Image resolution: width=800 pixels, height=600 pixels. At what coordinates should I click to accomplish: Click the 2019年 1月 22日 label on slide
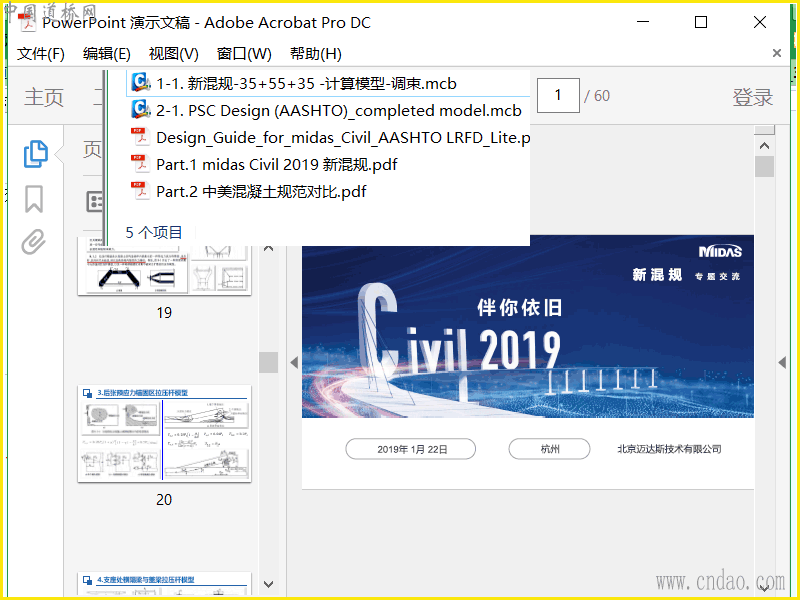pyautogui.click(x=412, y=449)
